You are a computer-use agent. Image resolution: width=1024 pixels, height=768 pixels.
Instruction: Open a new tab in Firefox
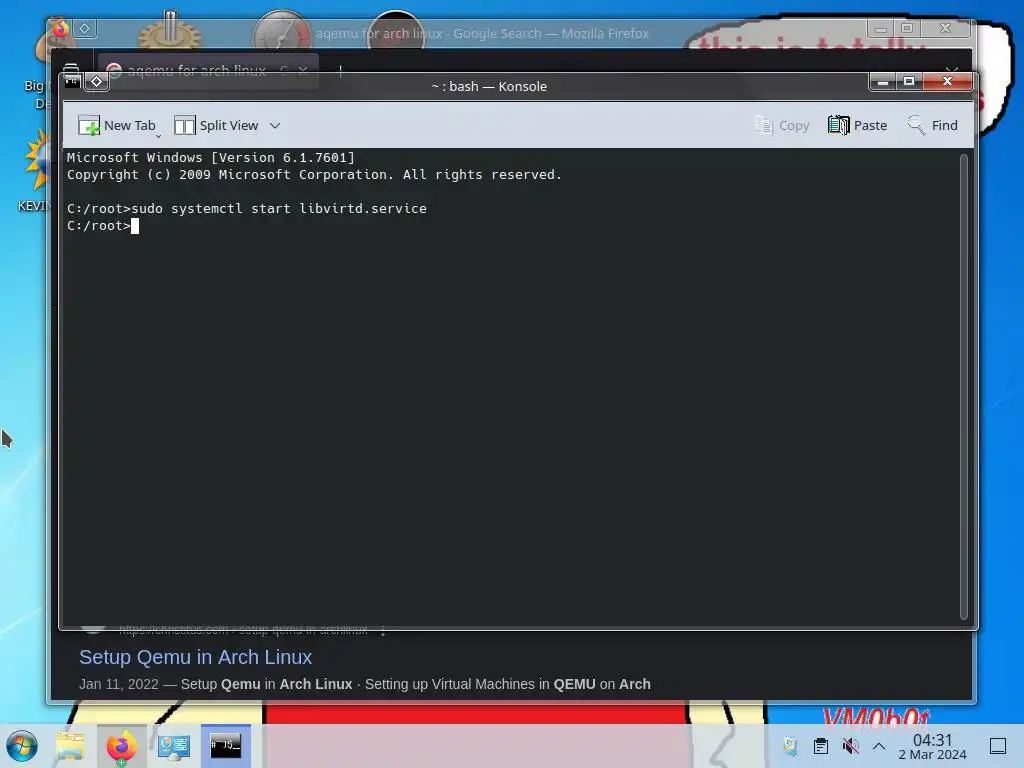point(340,70)
